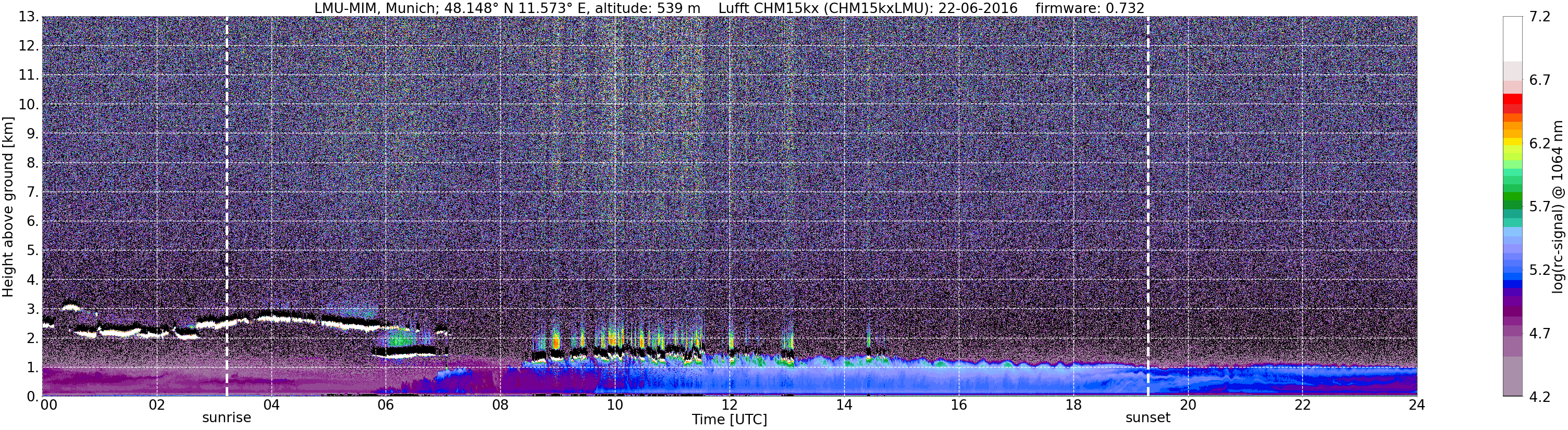The width and height of the screenshot is (1568, 430).
Task: Click the colorbar label "log(rc-signal) @ 1064 nm"
Action: coord(1557,207)
